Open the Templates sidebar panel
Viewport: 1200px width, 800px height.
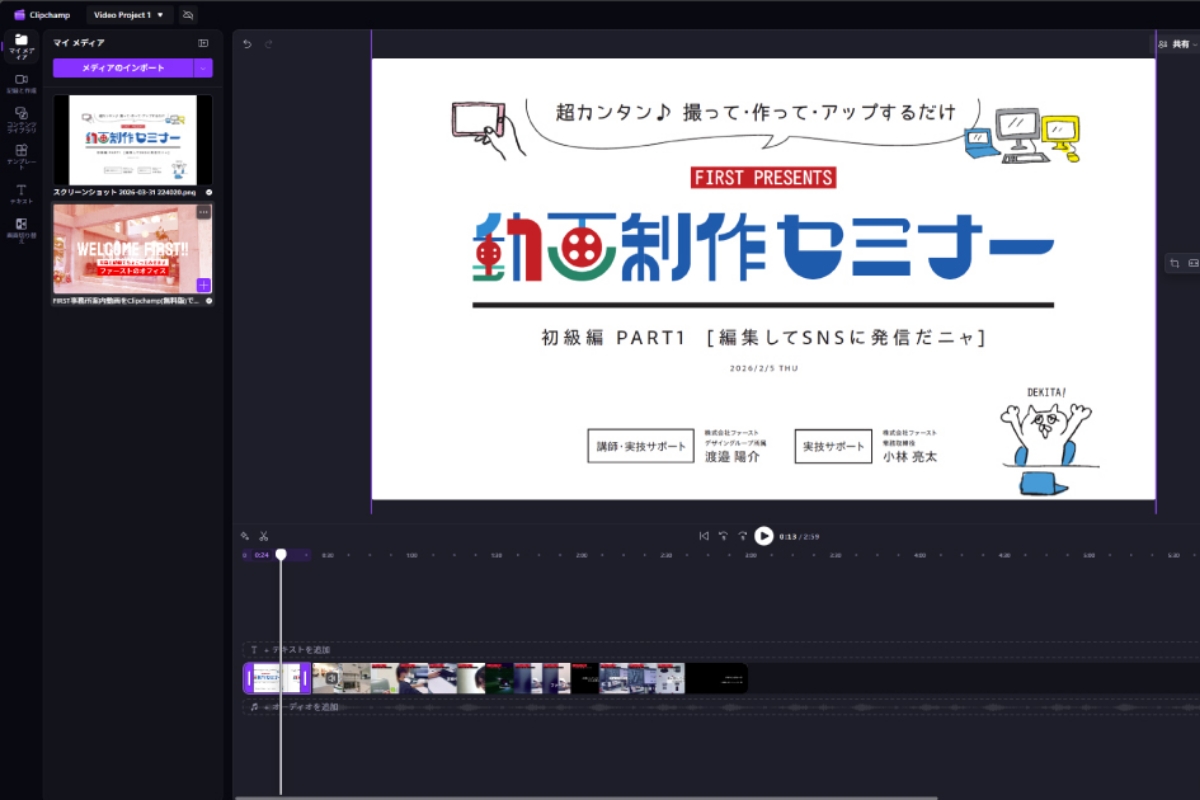pos(21,156)
